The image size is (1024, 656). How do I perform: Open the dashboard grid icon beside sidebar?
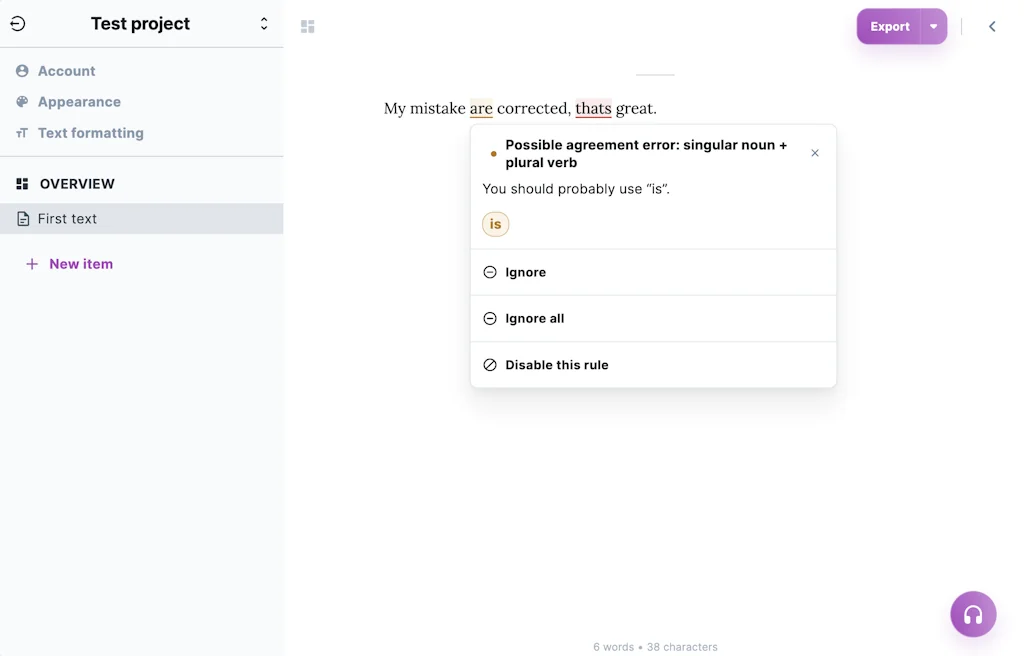pyautogui.click(x=307, y=26)
